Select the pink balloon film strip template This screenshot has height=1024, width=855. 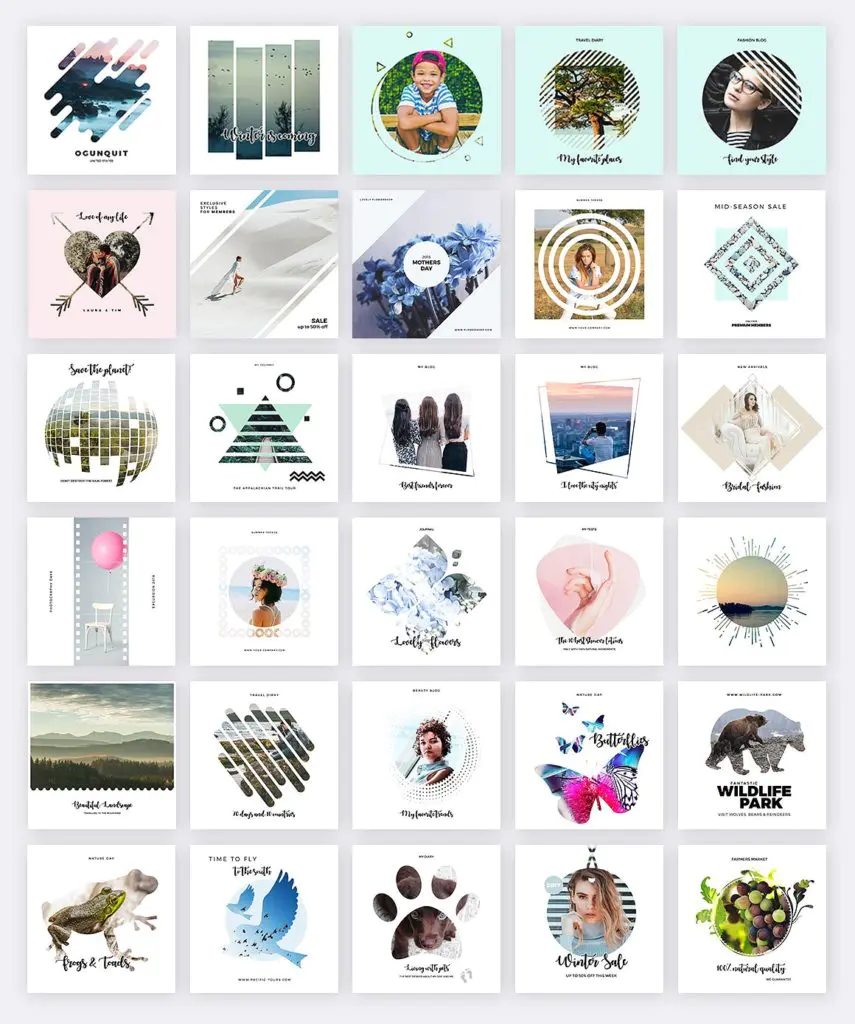tap(101, 592)
